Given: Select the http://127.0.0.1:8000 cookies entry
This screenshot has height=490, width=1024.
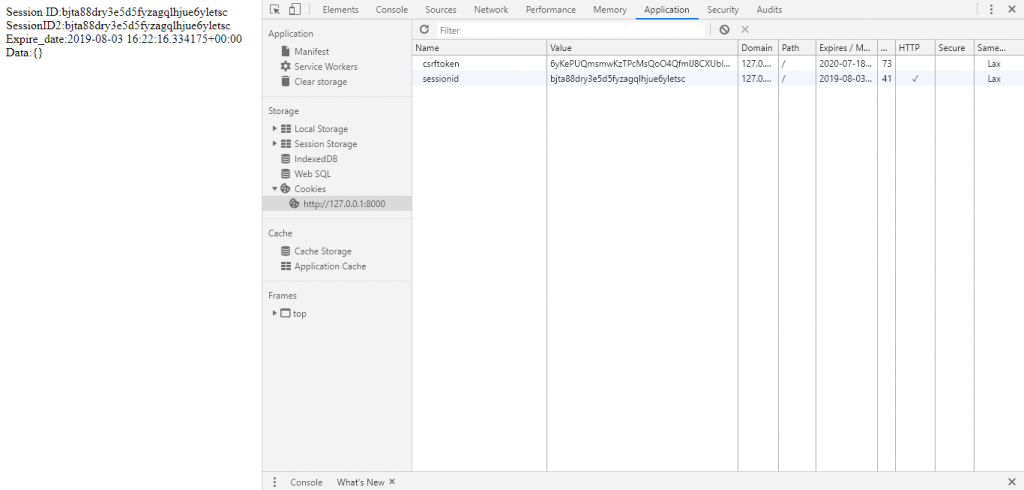Looking at the screenshot, I should coord(337,204).
